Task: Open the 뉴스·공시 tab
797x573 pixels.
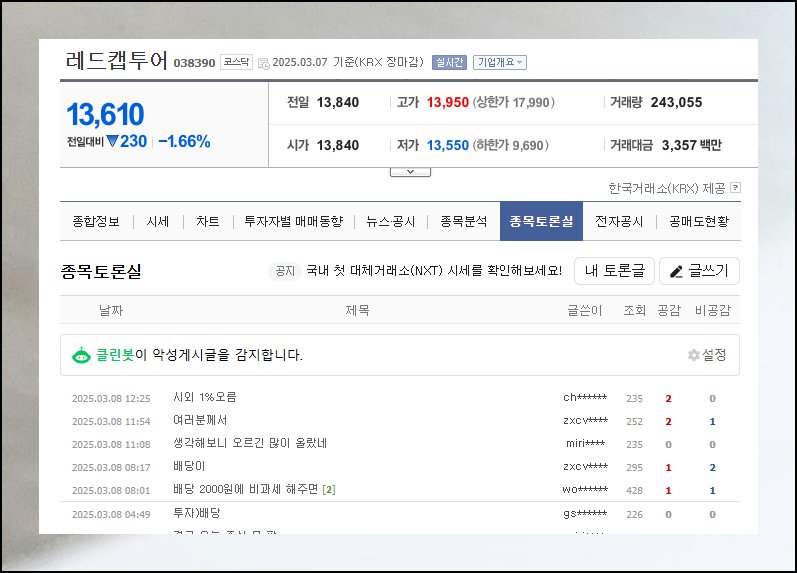Action: [x=391, y=221]
